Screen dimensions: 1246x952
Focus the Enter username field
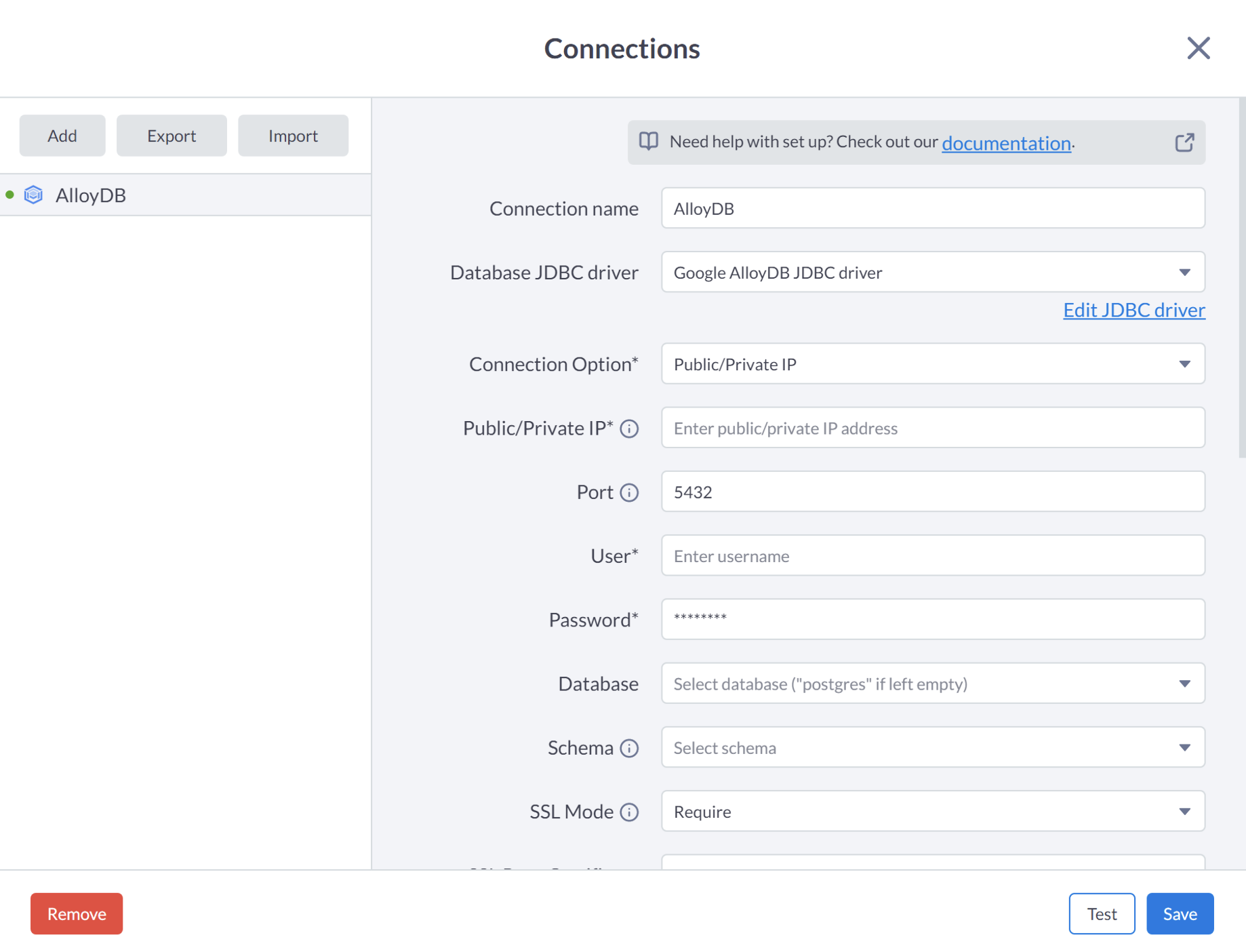pyautogui.click(x=933, y=555)
